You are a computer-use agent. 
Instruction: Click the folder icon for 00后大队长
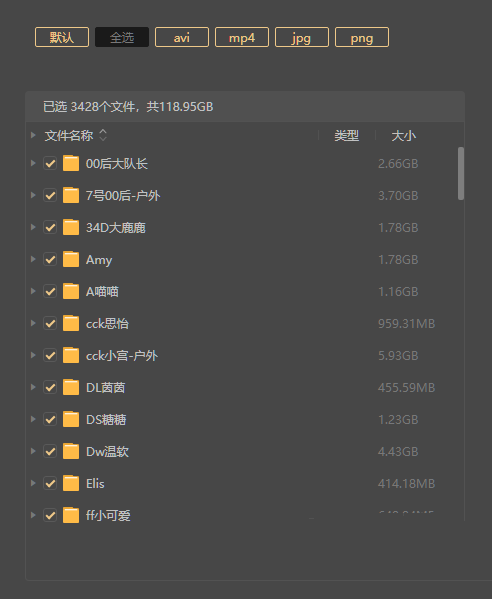[x=71, y=164]
